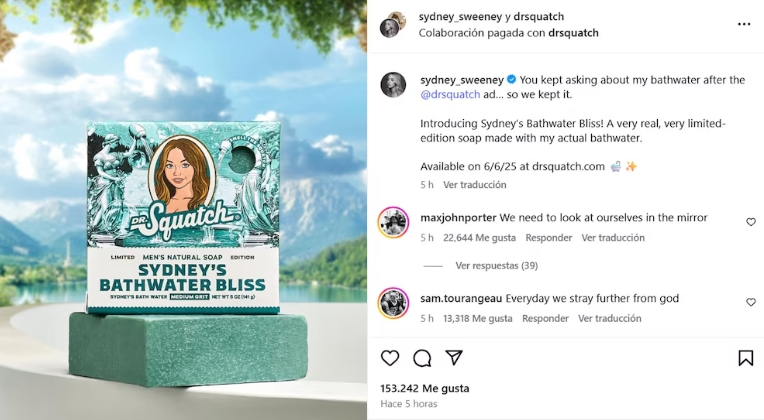764x420 pixels.
Task: Share post via paper plane icon
Action: tap(454, 358)
